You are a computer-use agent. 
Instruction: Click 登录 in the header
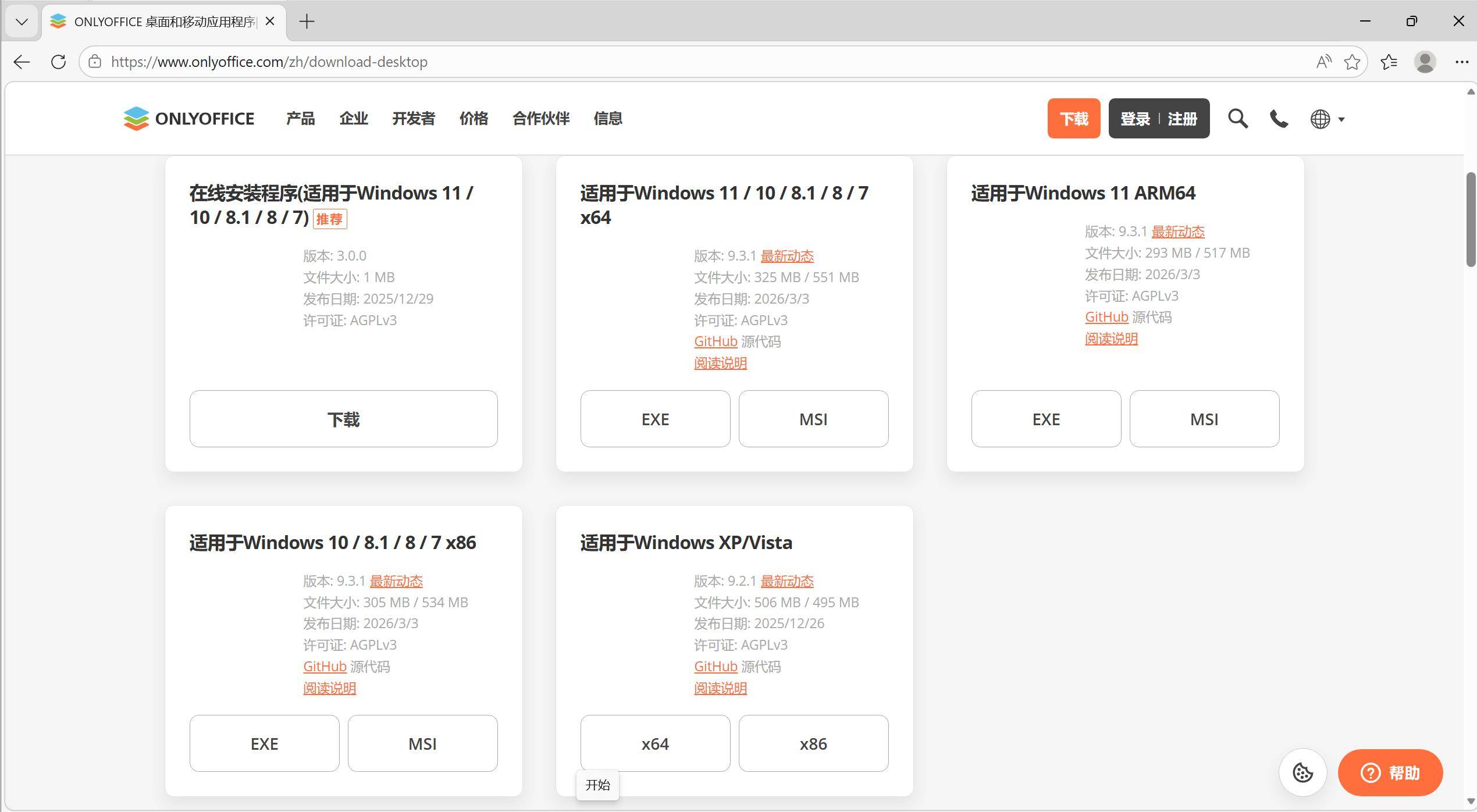(1135, 119)
